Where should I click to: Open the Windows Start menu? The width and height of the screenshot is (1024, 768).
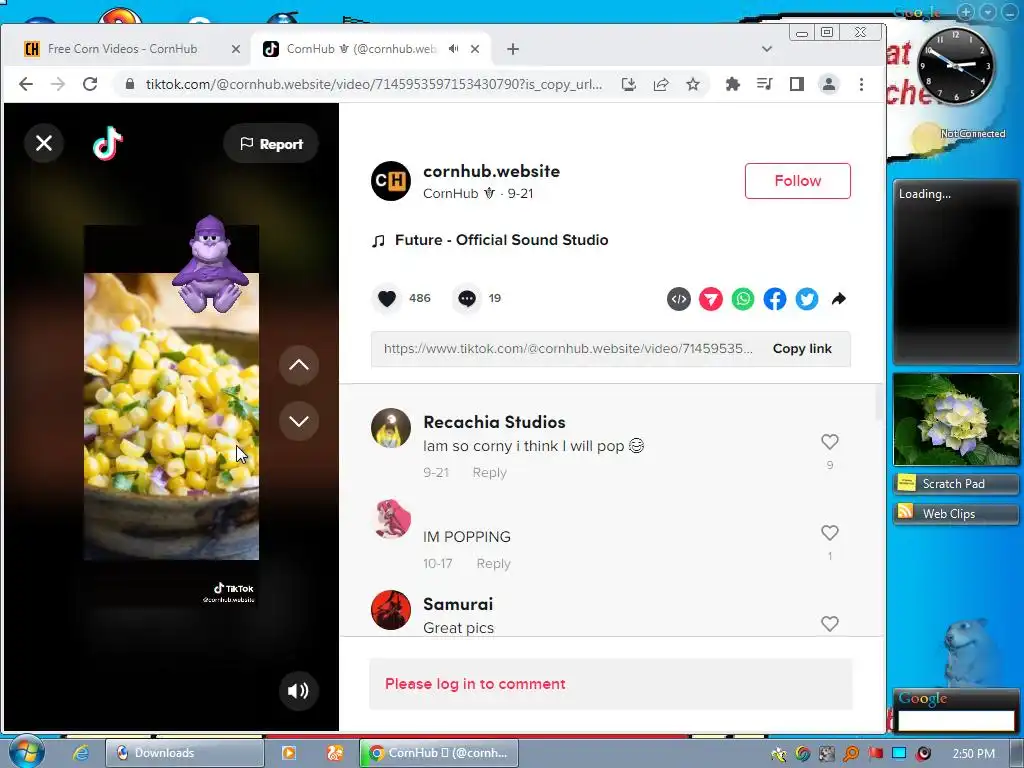point(26,752)
